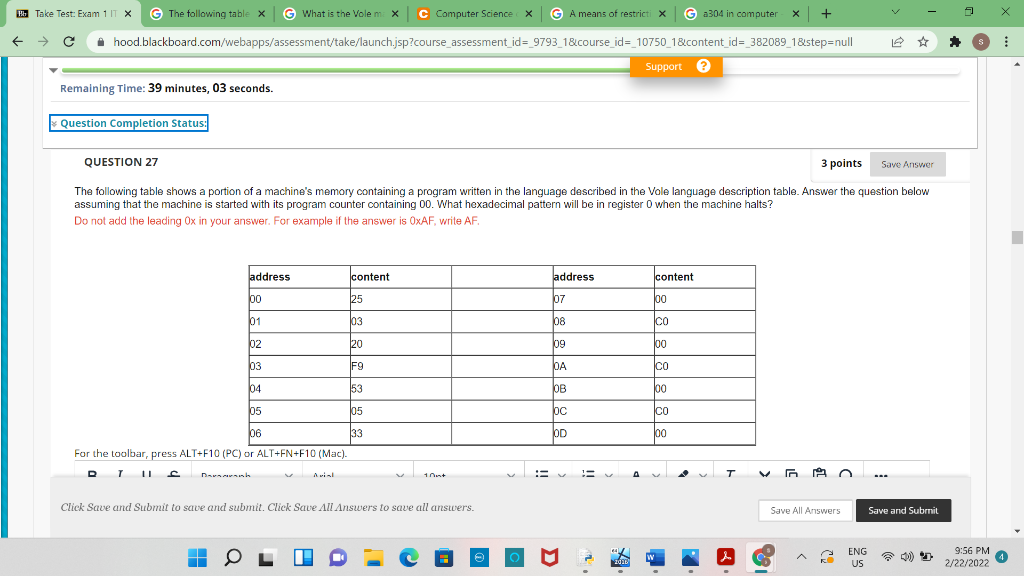Image resolution: width=1024 pixels, height=576 pixels.
Task: Close the 'a304 in computer' tab
Action: tap(796, 14)
